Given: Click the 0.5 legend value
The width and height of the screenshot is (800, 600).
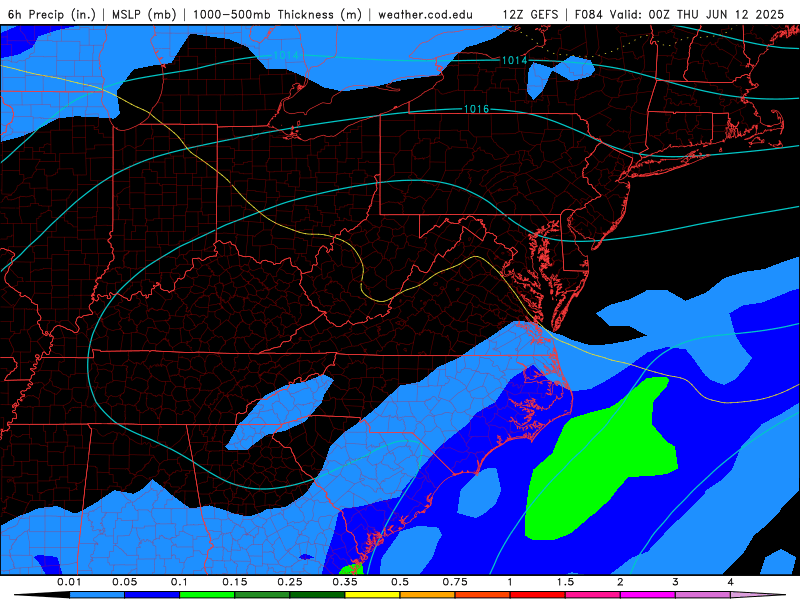Looking at the screenshot, I should coord(400,582).
